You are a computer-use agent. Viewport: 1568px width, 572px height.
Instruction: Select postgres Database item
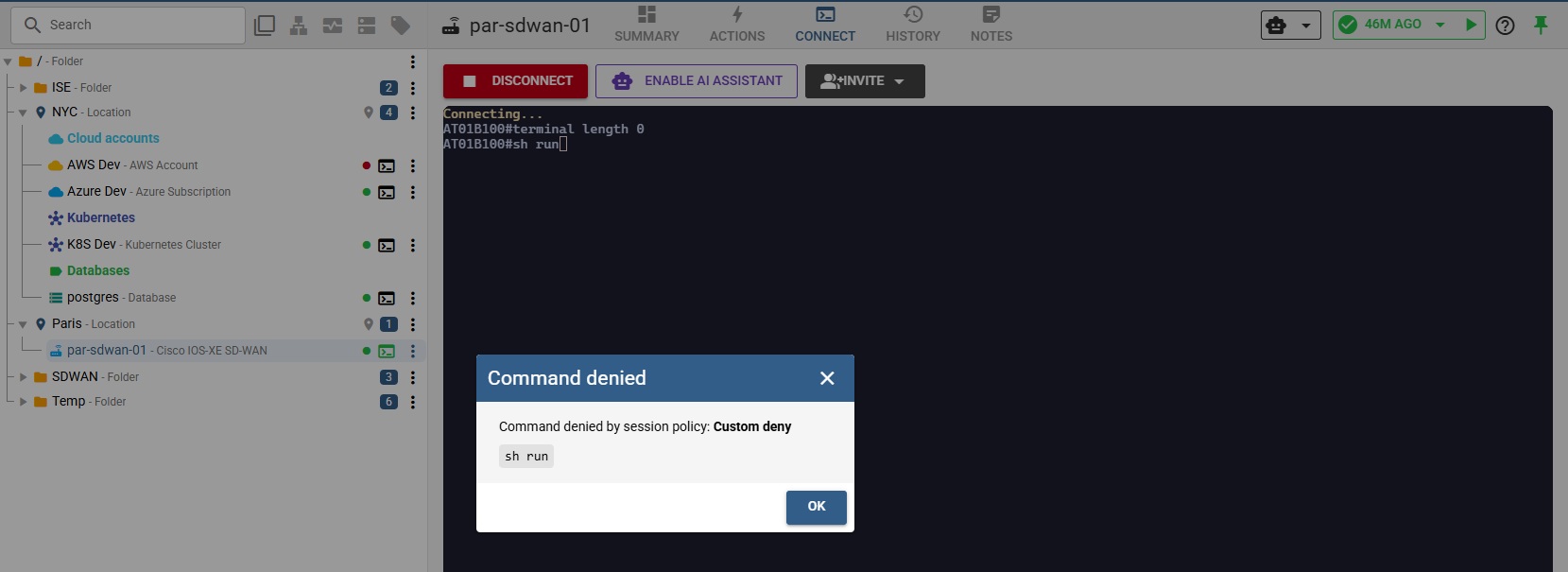click(121, 298)
